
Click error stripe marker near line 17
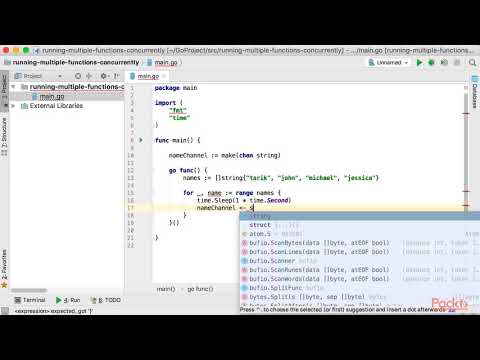click(x=466, y=205)
